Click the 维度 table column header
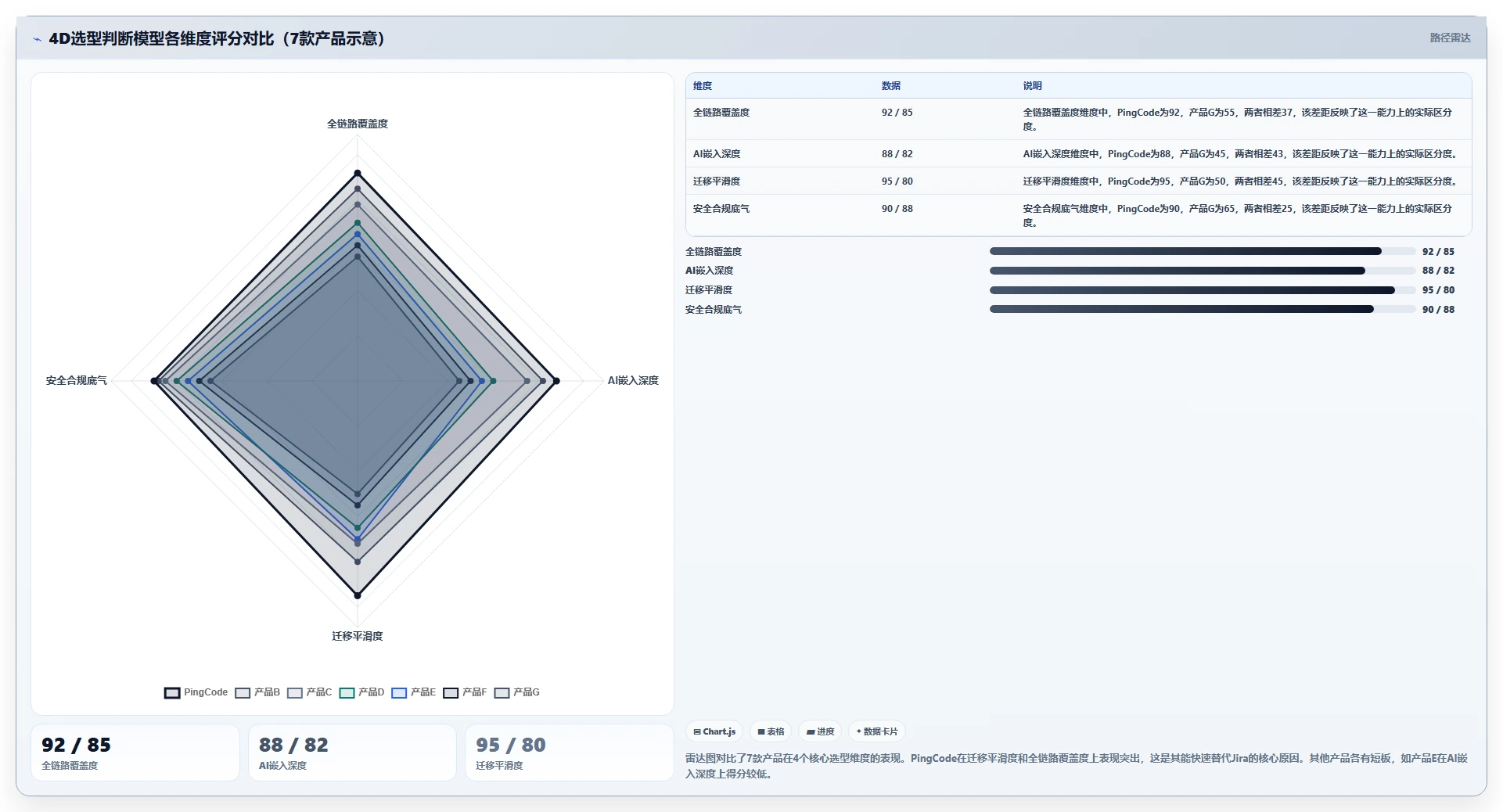Screen dimensions: 1503x812 click(x=703, y=86)
